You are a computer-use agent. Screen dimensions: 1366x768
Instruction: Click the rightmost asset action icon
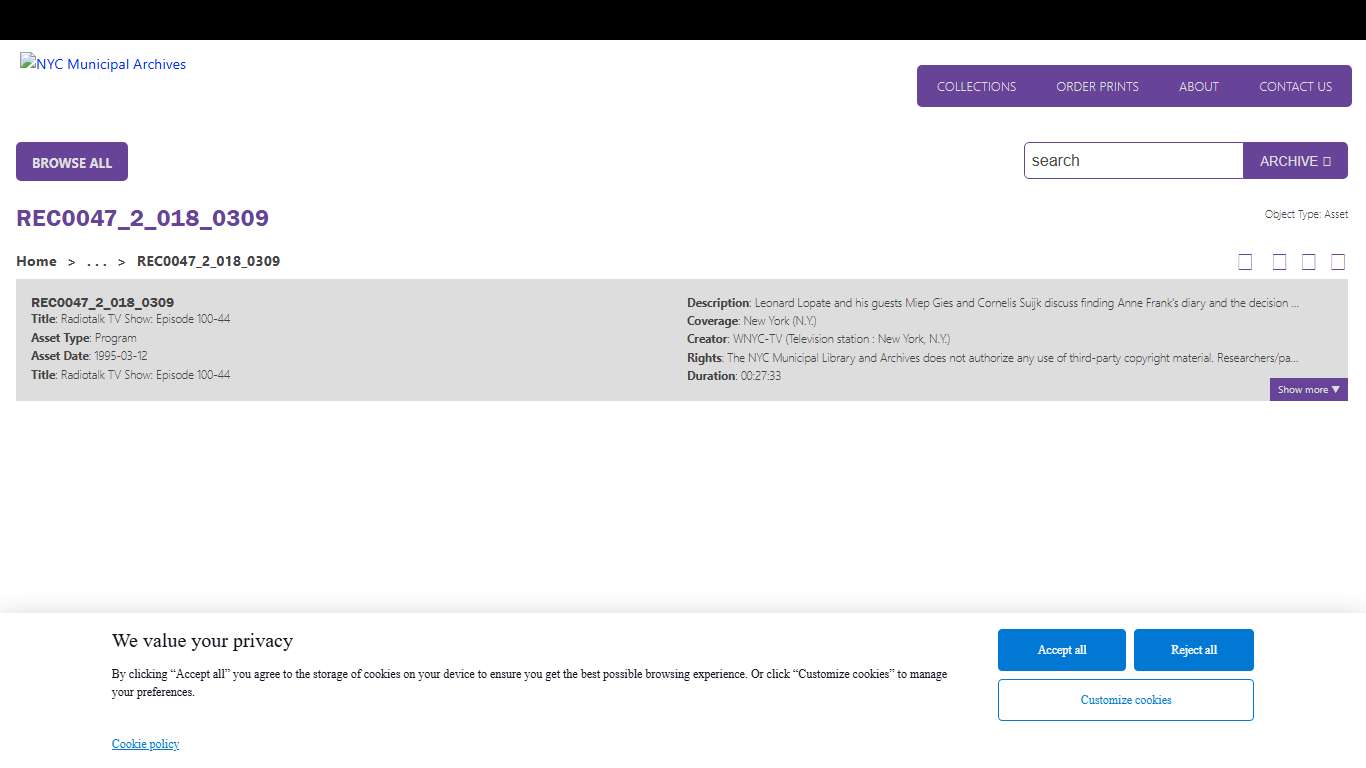[1338, 262]
